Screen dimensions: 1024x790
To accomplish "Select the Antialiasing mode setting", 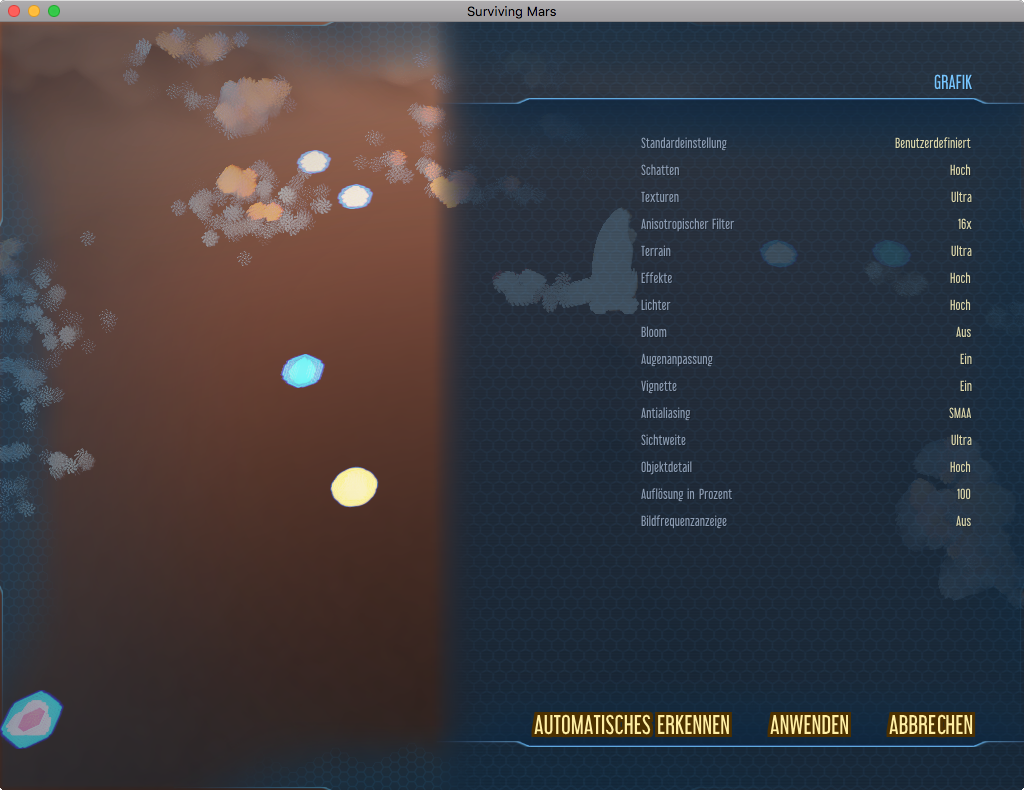I will pos(806,413).
